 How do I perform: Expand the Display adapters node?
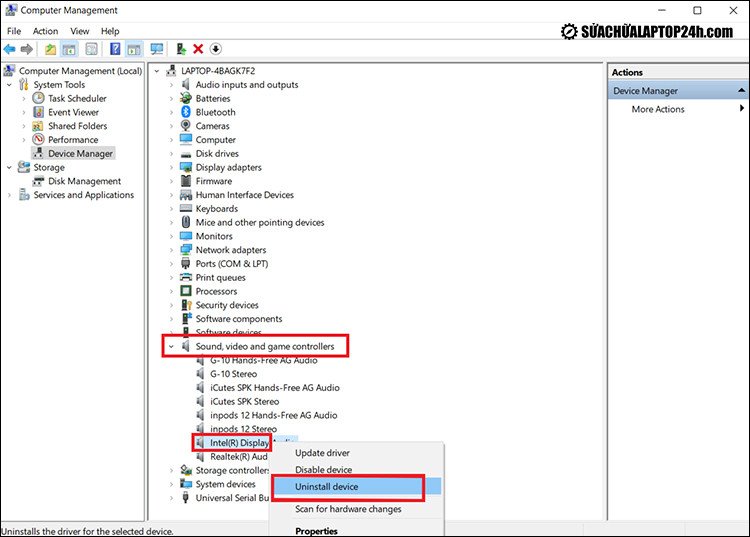pyautogui.click(x=171, y=167)
